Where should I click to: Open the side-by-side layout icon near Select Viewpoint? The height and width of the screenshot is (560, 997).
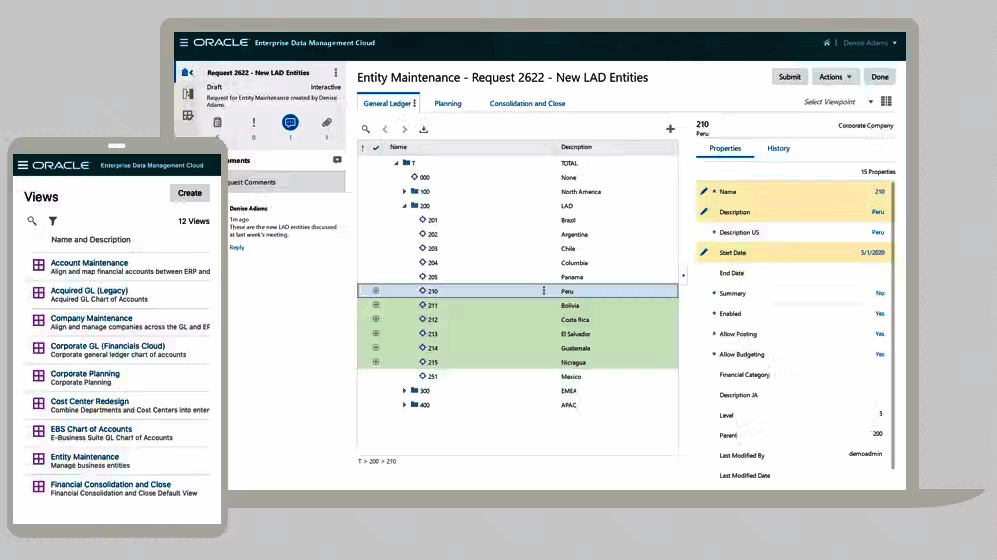click(887, 102)
